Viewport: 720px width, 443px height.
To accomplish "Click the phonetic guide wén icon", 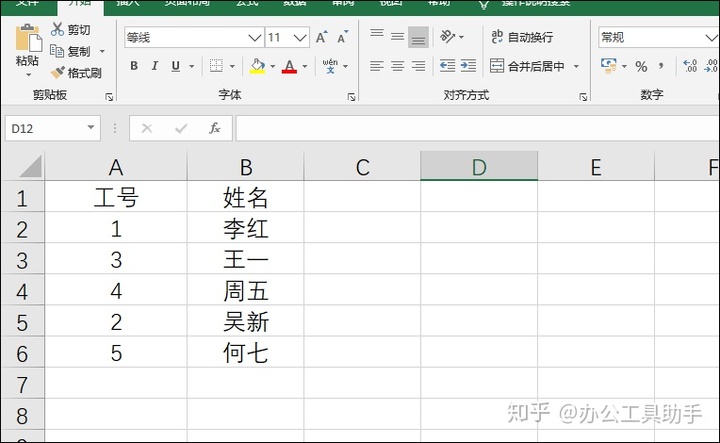I will point(330,66).
